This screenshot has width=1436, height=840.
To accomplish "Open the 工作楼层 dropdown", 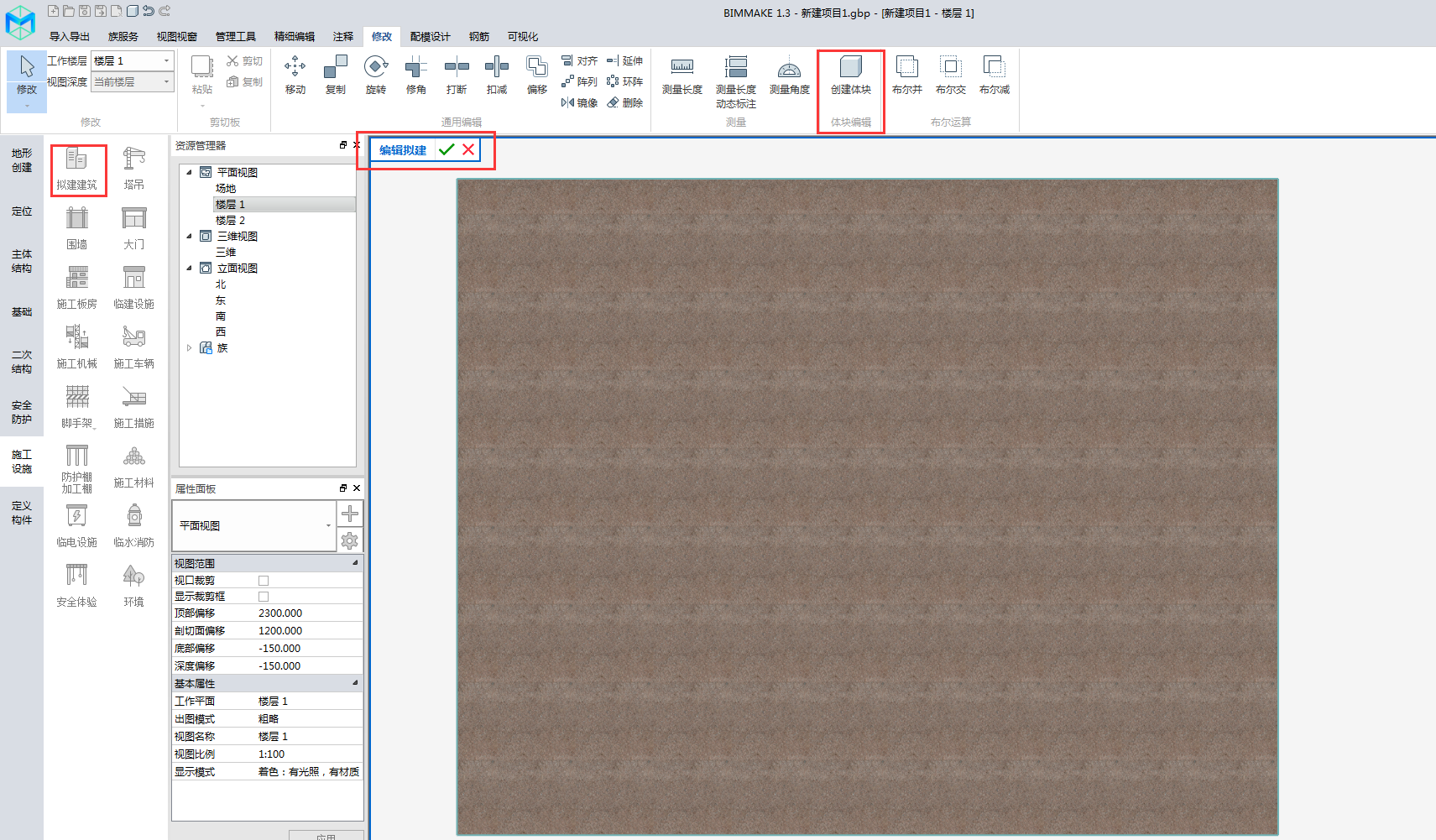I will point(132,60).
